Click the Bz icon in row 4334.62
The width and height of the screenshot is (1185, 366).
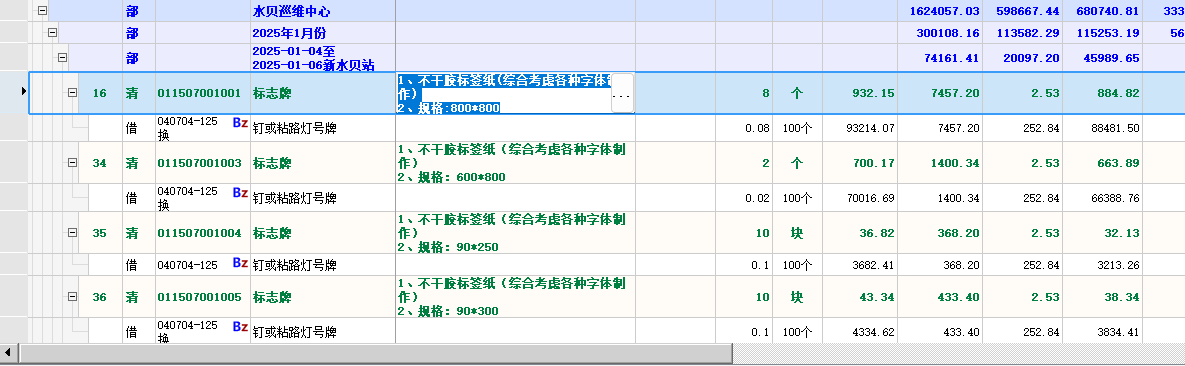coord(240,327)
